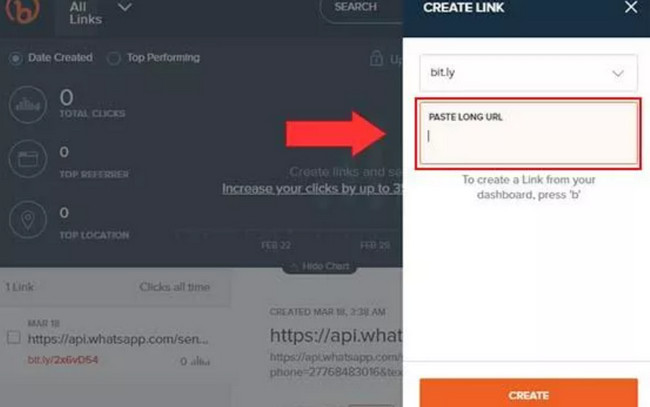Close the Create Link panel
This screenshot has width=650, height=407.
631,7
